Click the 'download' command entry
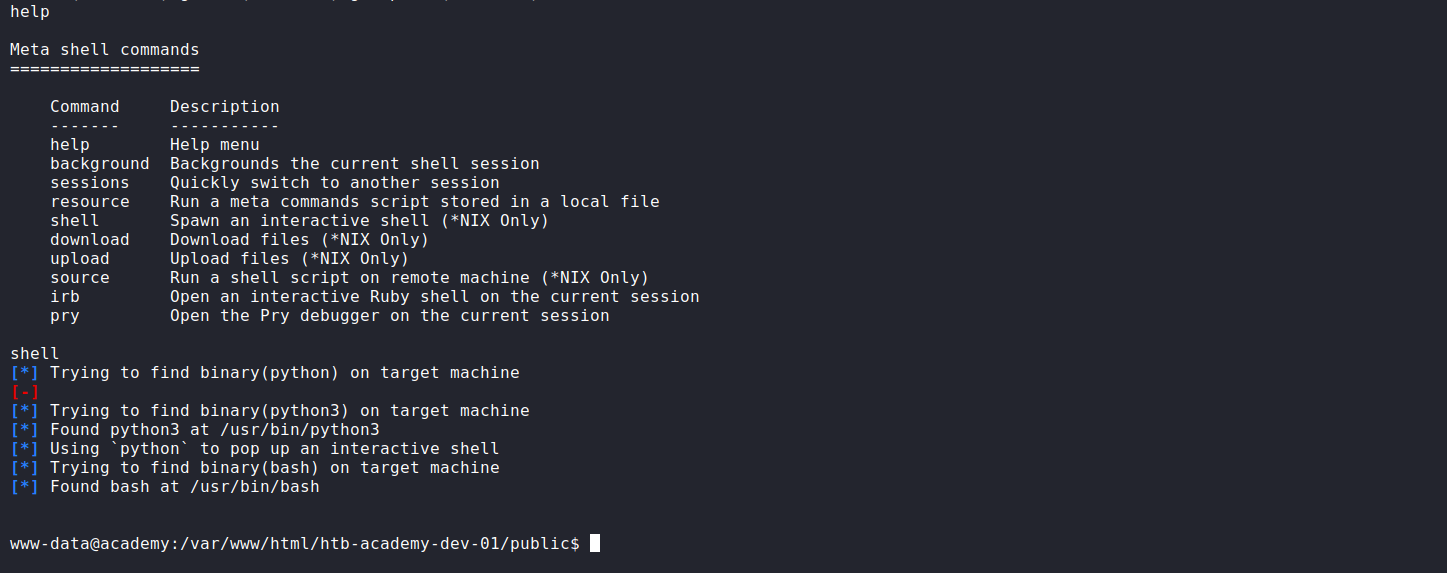Screen dimensions: 1447x573 point(90,240)
